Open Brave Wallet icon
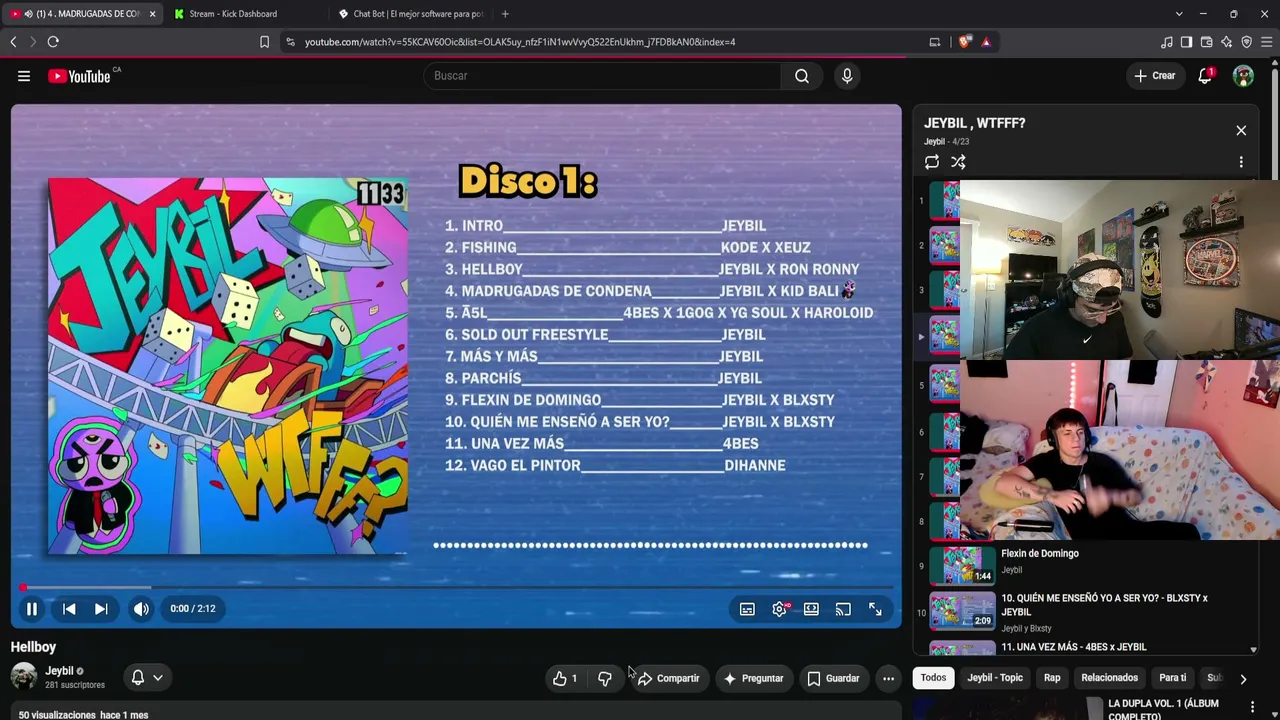 click(1206, 42)
